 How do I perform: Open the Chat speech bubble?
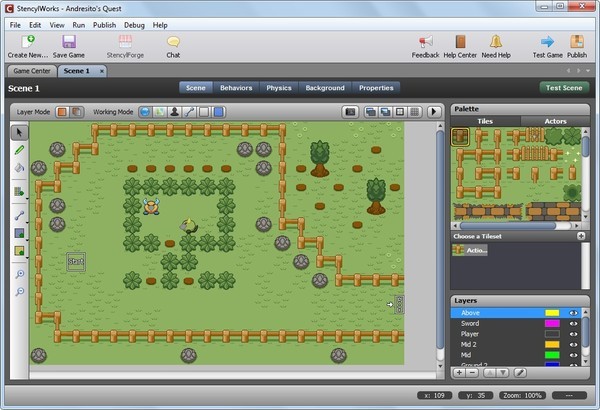[173, 46]
